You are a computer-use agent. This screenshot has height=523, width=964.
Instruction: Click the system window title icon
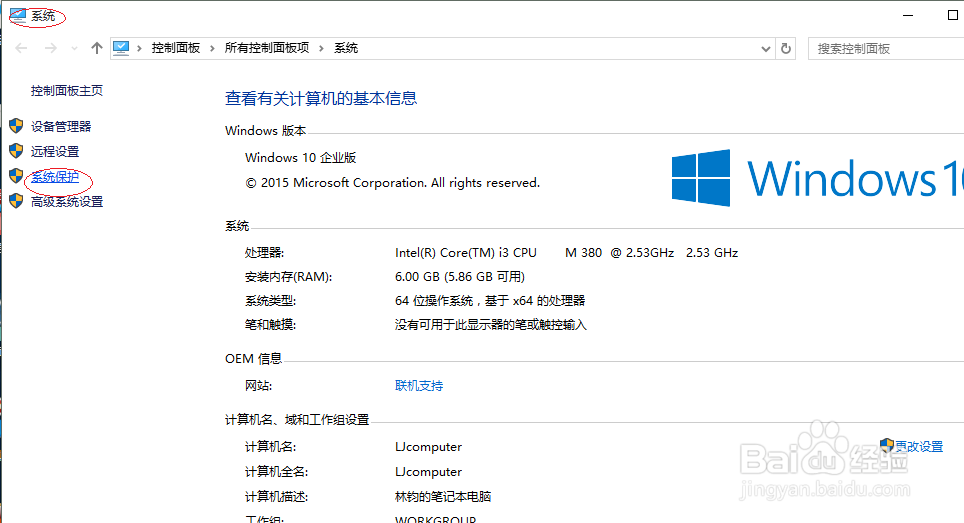17,15
